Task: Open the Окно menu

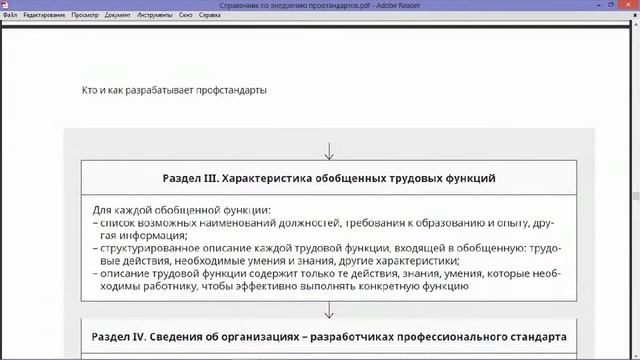Action: click(186, 15)
